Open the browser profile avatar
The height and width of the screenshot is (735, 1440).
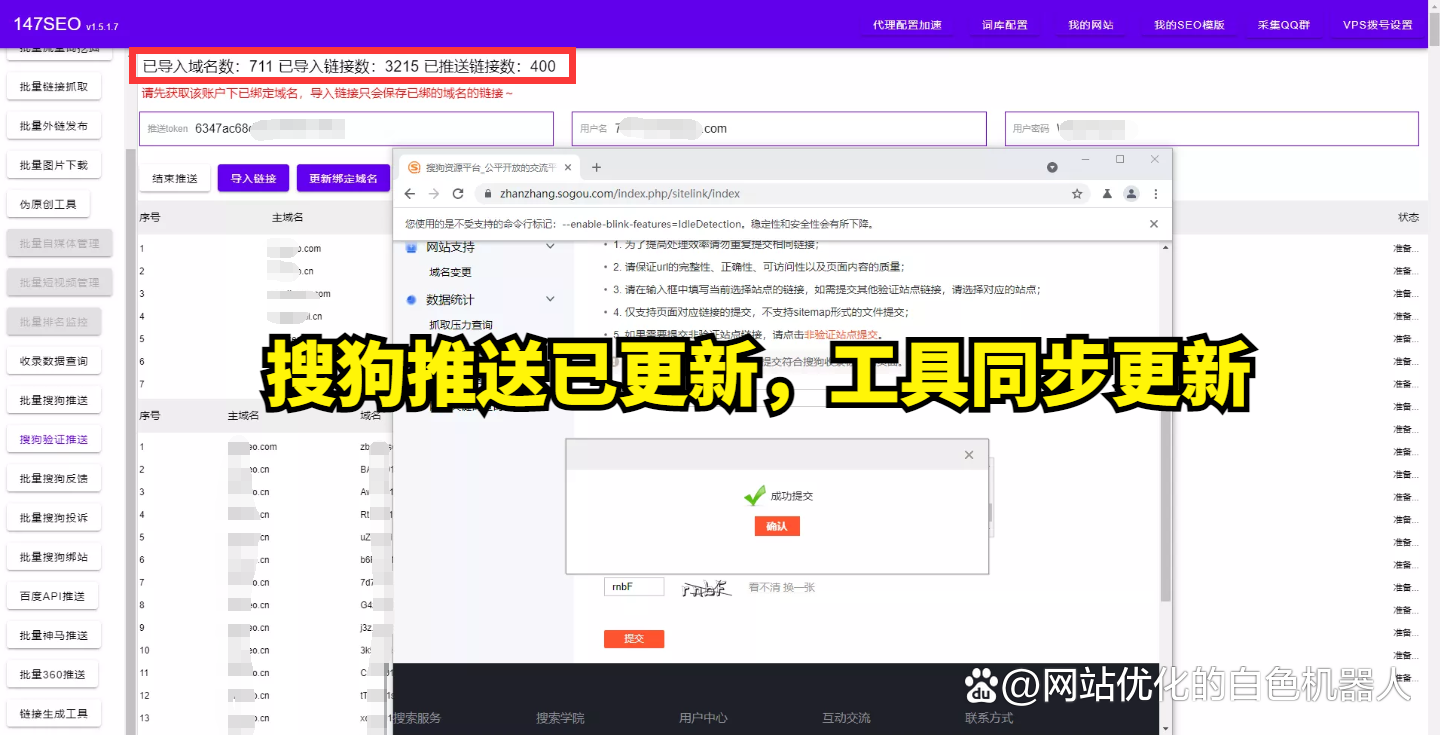pyautogui.click(x=1131, y=193)
